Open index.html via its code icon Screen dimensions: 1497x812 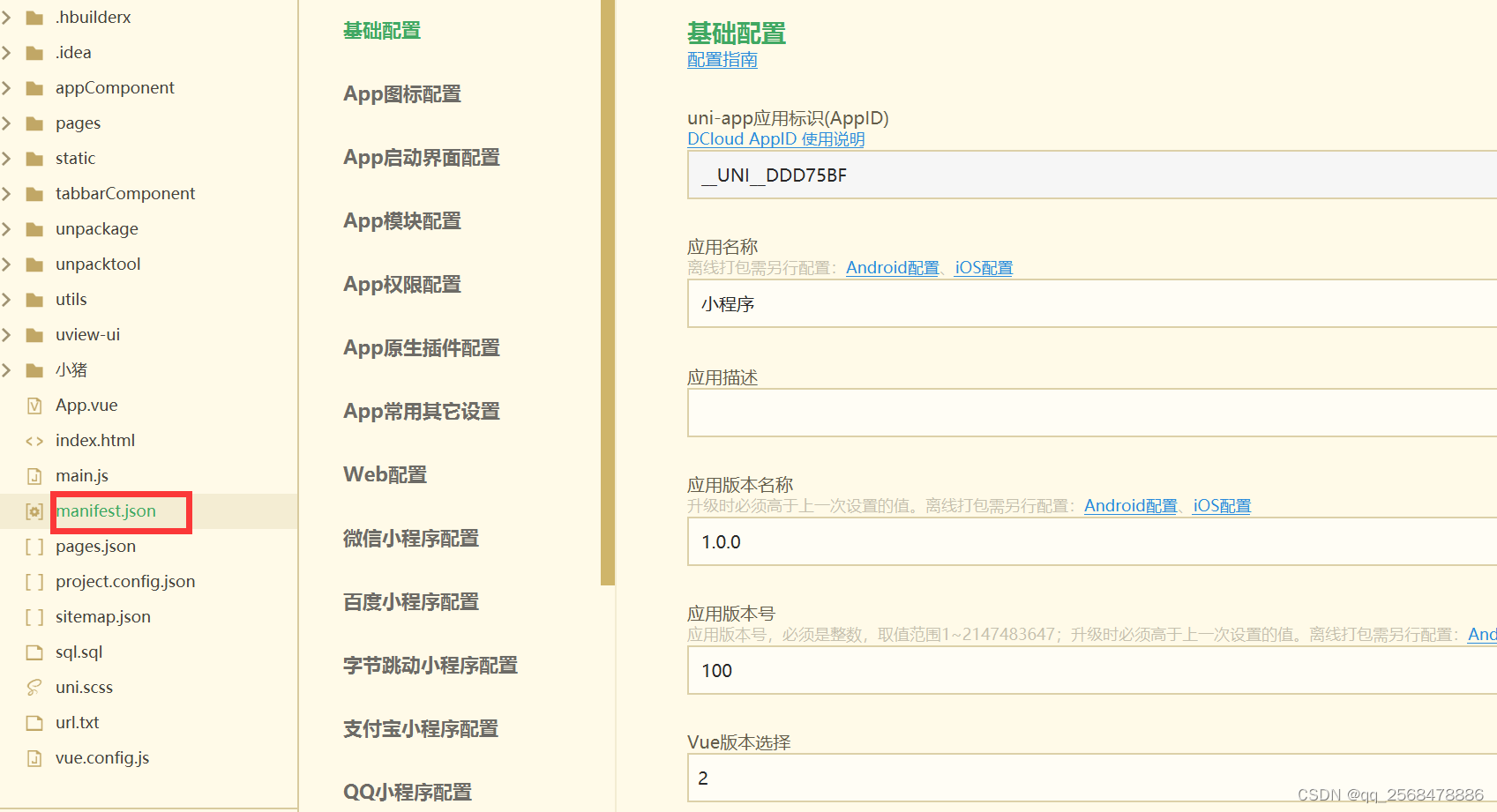[34, 440]
